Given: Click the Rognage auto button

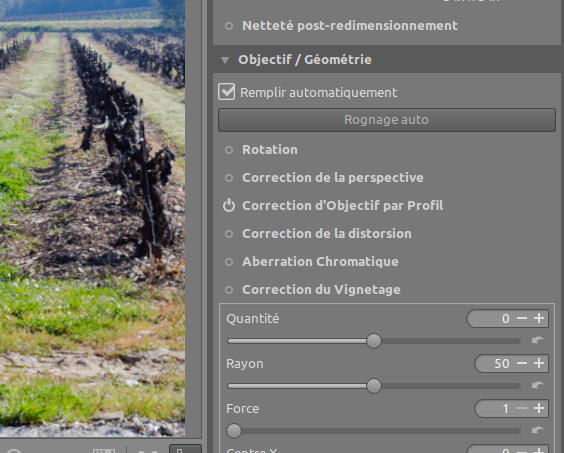Looking at the screenshot, I should tap(387, 120).
